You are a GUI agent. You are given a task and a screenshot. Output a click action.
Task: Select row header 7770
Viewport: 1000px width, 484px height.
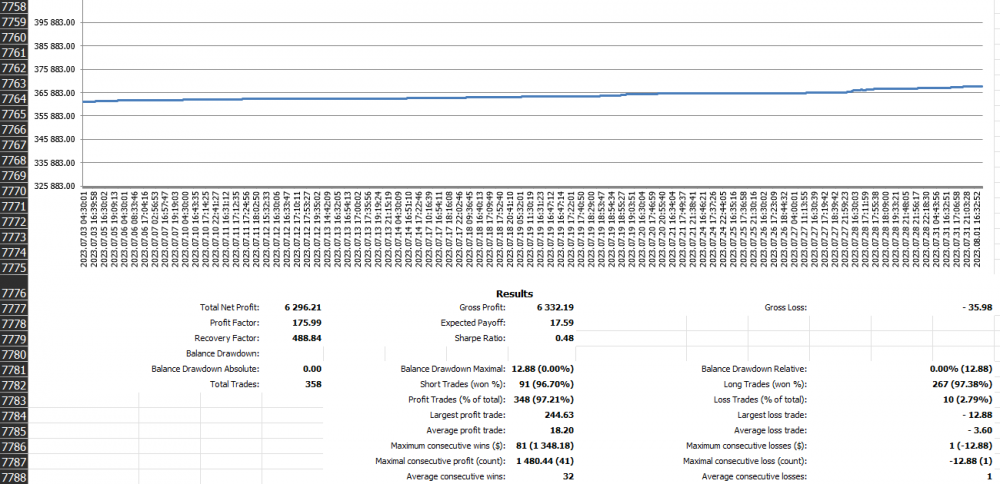point(14,190)
